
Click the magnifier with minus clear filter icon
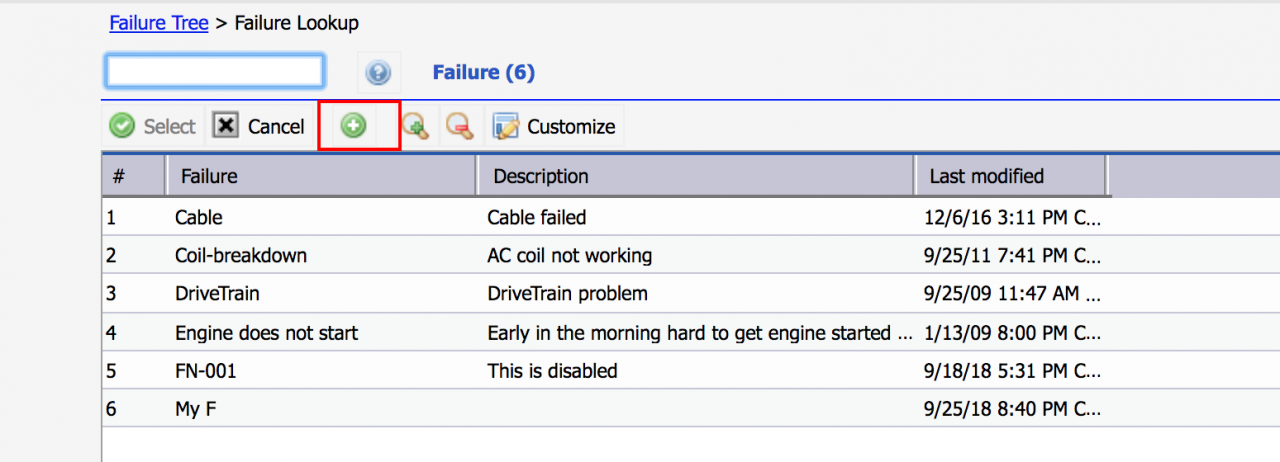459,126
